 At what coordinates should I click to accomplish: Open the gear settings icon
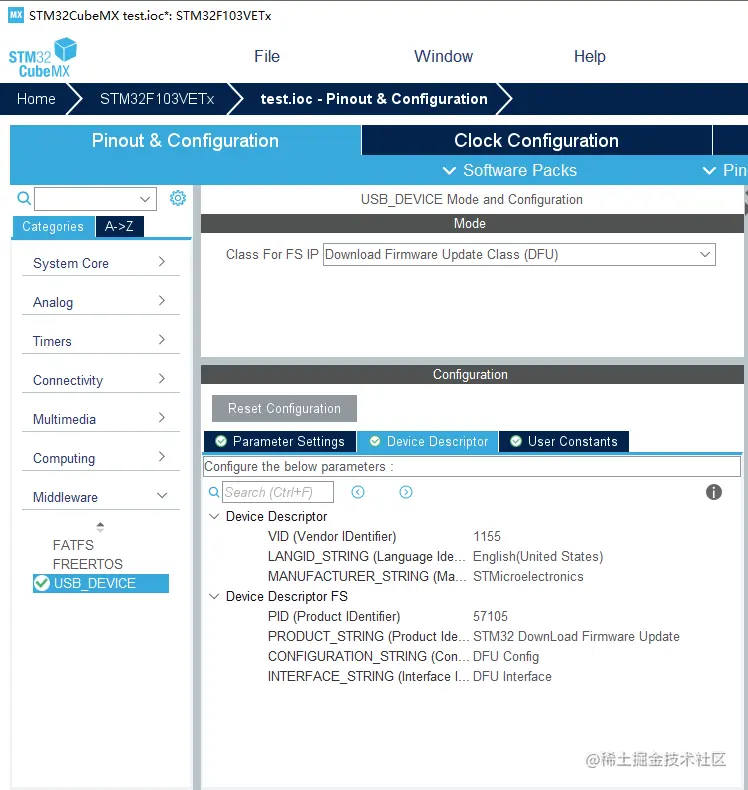pos(177,198)
